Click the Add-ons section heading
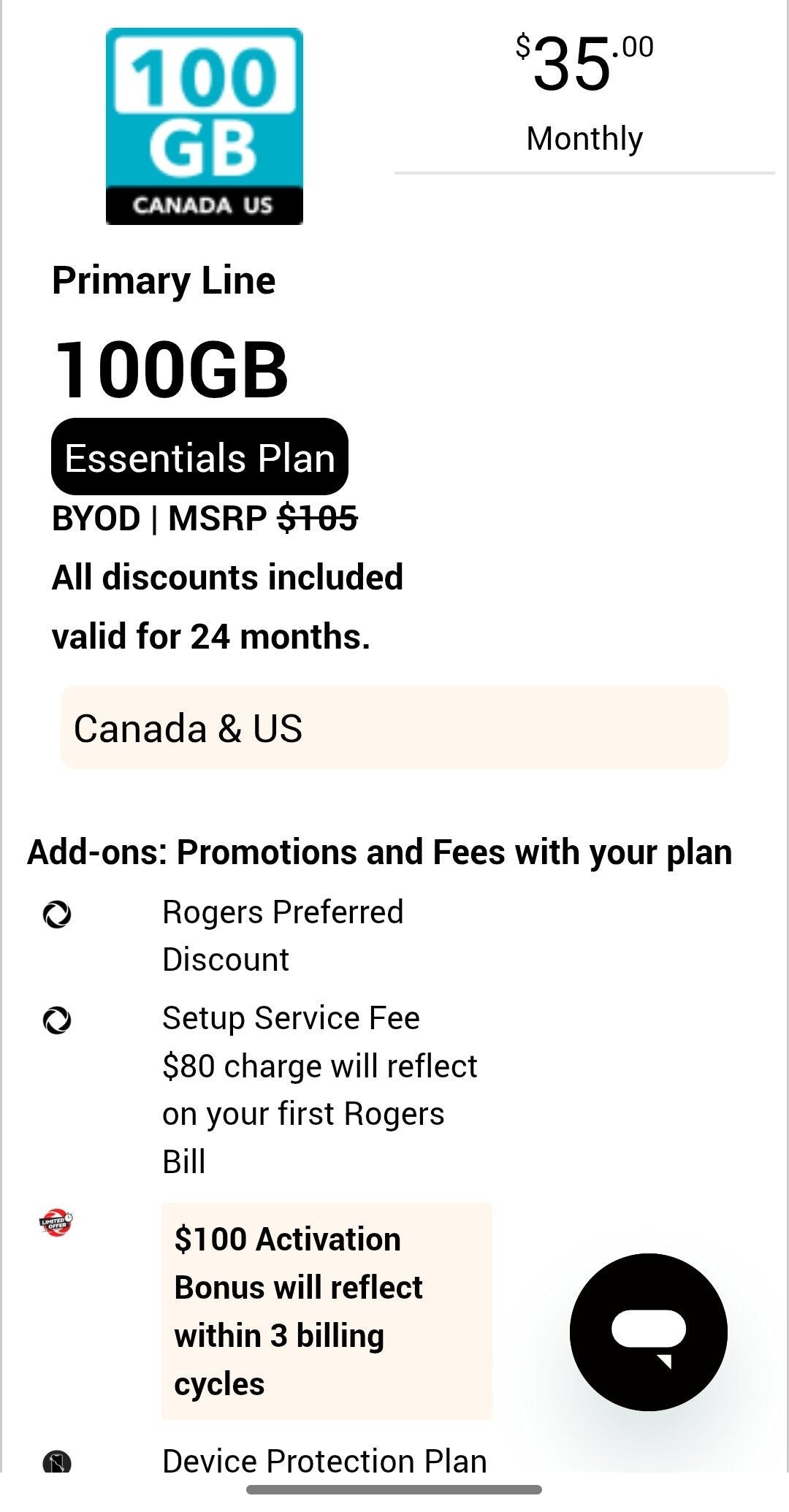789x1512 pixels. click(x=381, y=853)
